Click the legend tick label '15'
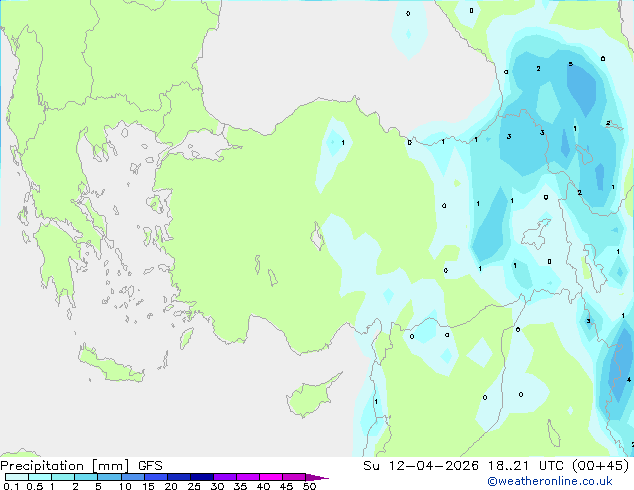Viewport: 634px width, 490px height. click(x=148, y=486)
